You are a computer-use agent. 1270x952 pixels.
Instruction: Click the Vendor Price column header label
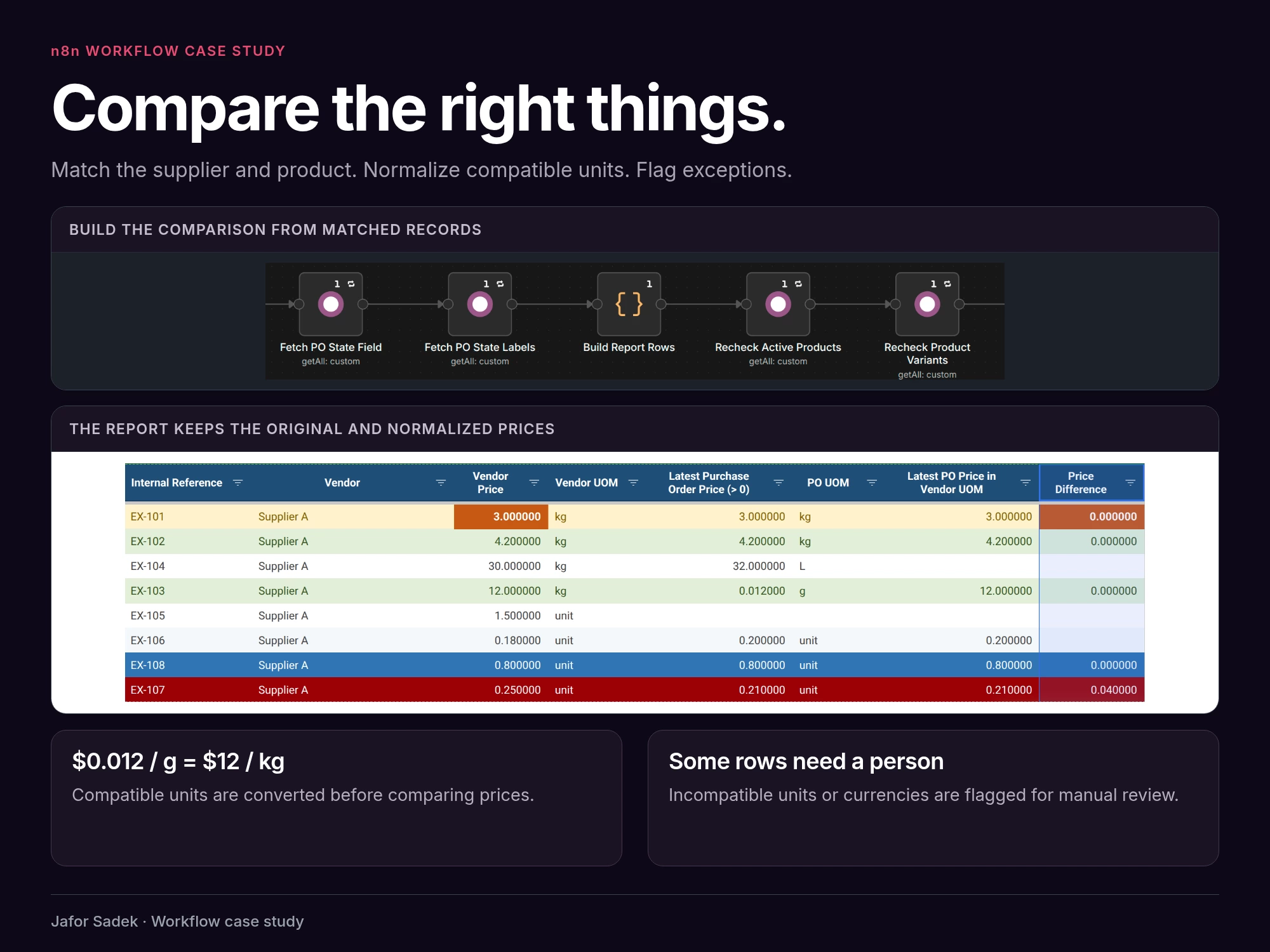coord(490,483)
